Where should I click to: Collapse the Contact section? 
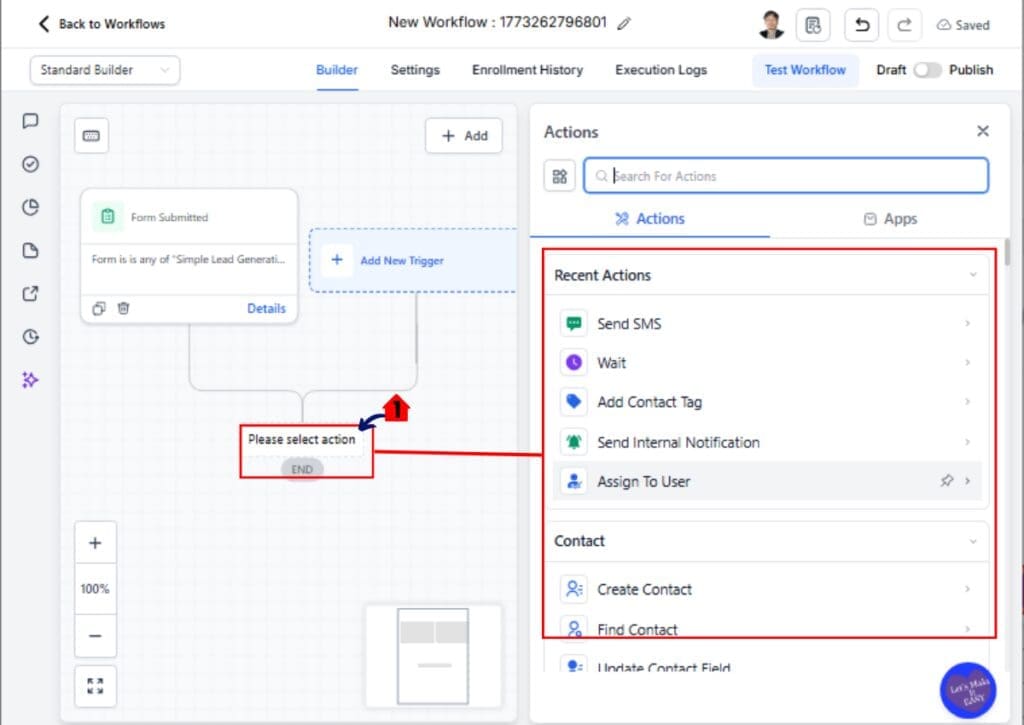pos(973,541)
